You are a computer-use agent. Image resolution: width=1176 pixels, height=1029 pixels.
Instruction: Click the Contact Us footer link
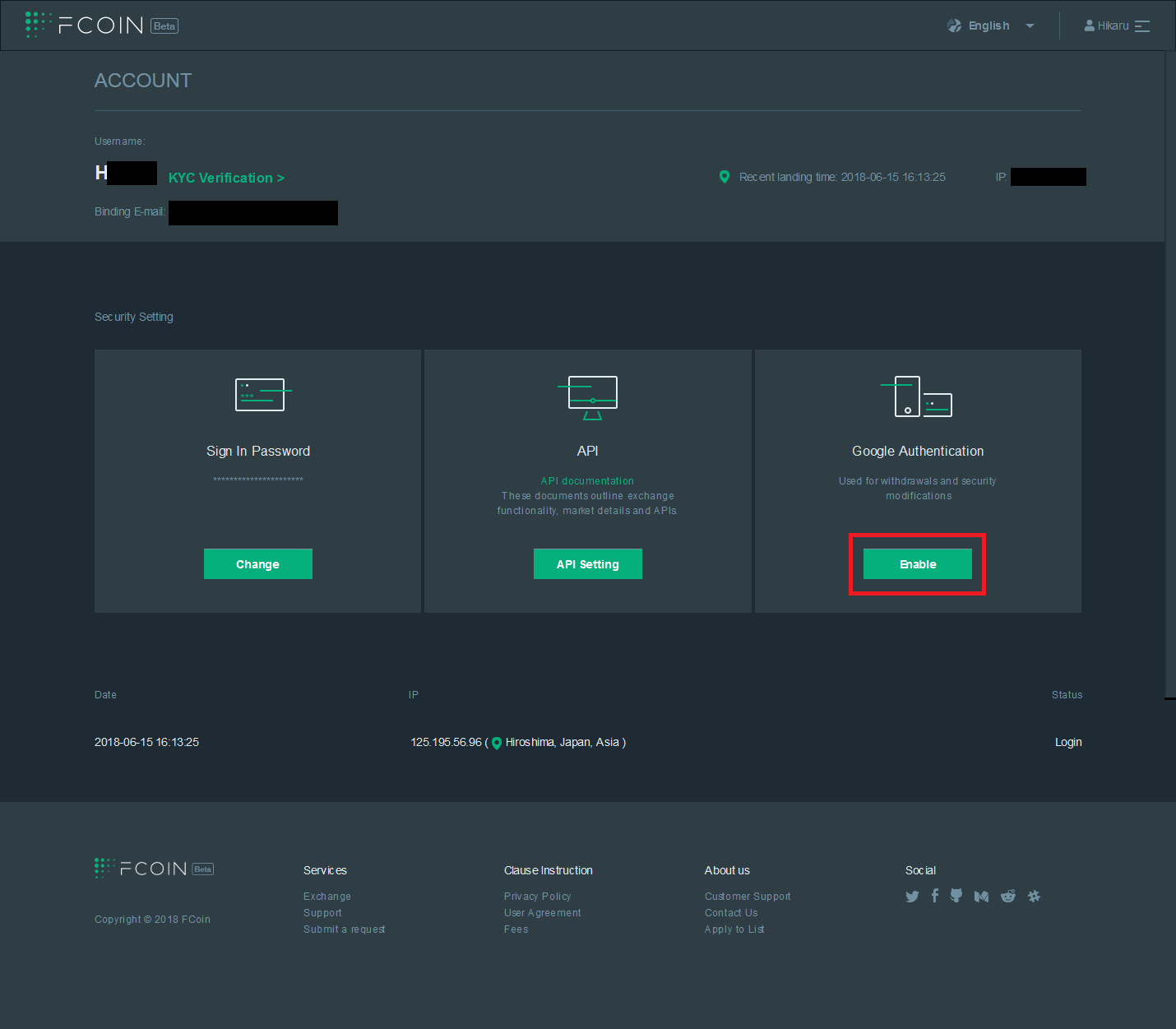(x=731, y=913)
